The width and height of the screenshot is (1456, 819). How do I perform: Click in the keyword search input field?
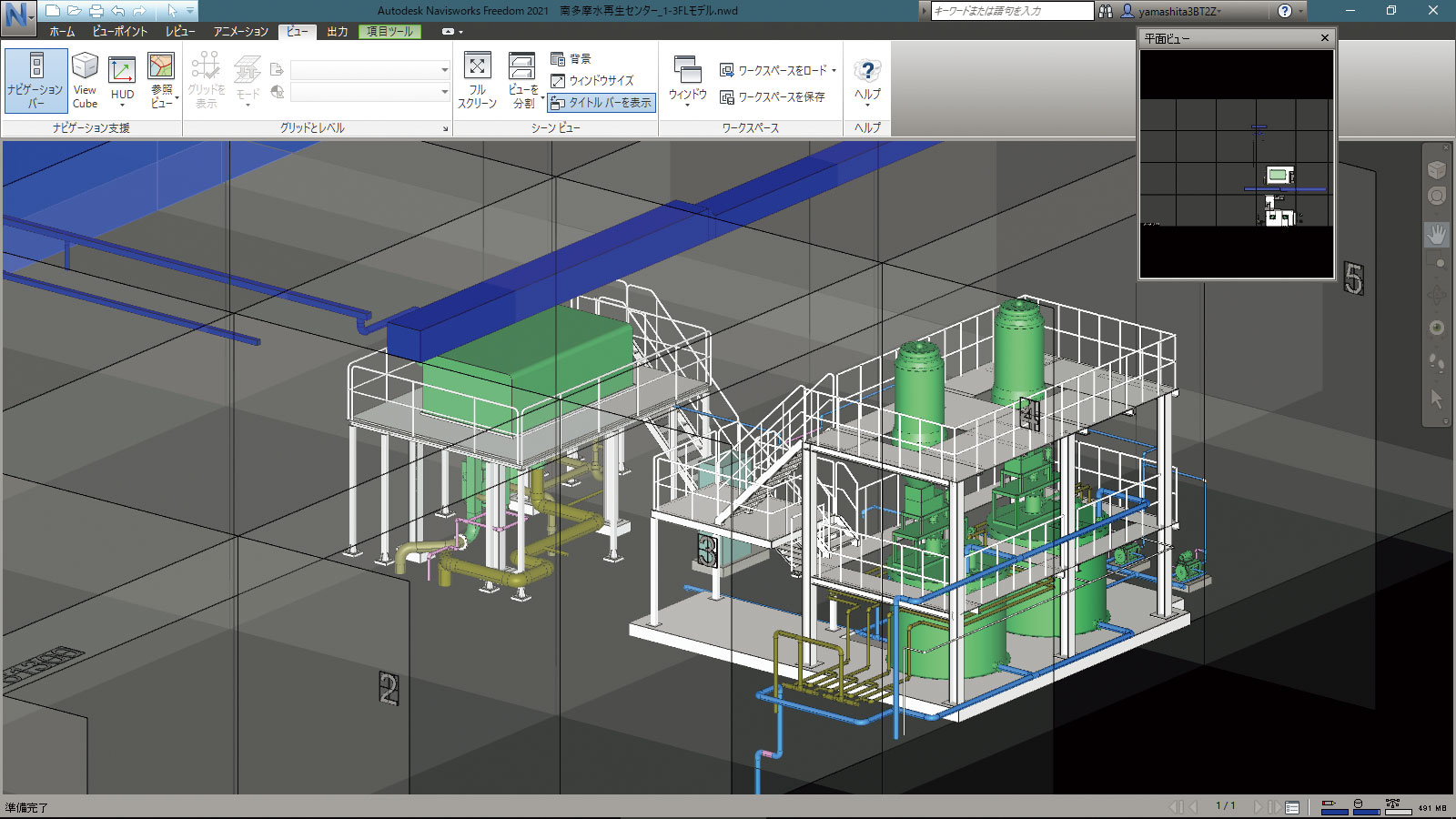1010,11
